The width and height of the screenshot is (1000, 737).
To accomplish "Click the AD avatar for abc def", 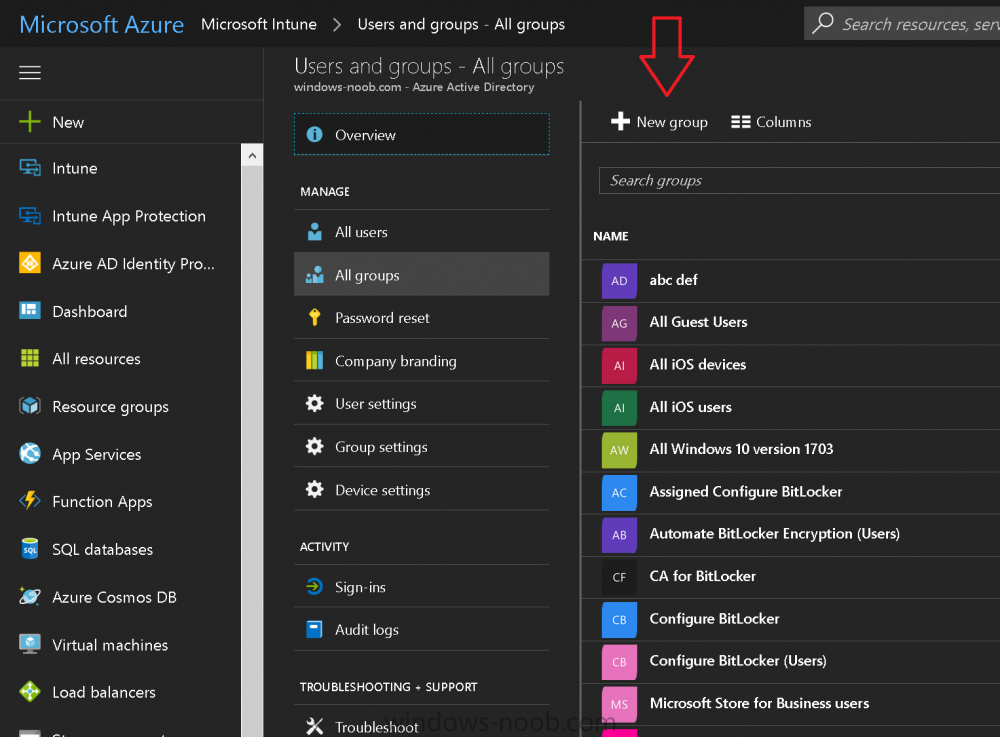I will point(619,281).
